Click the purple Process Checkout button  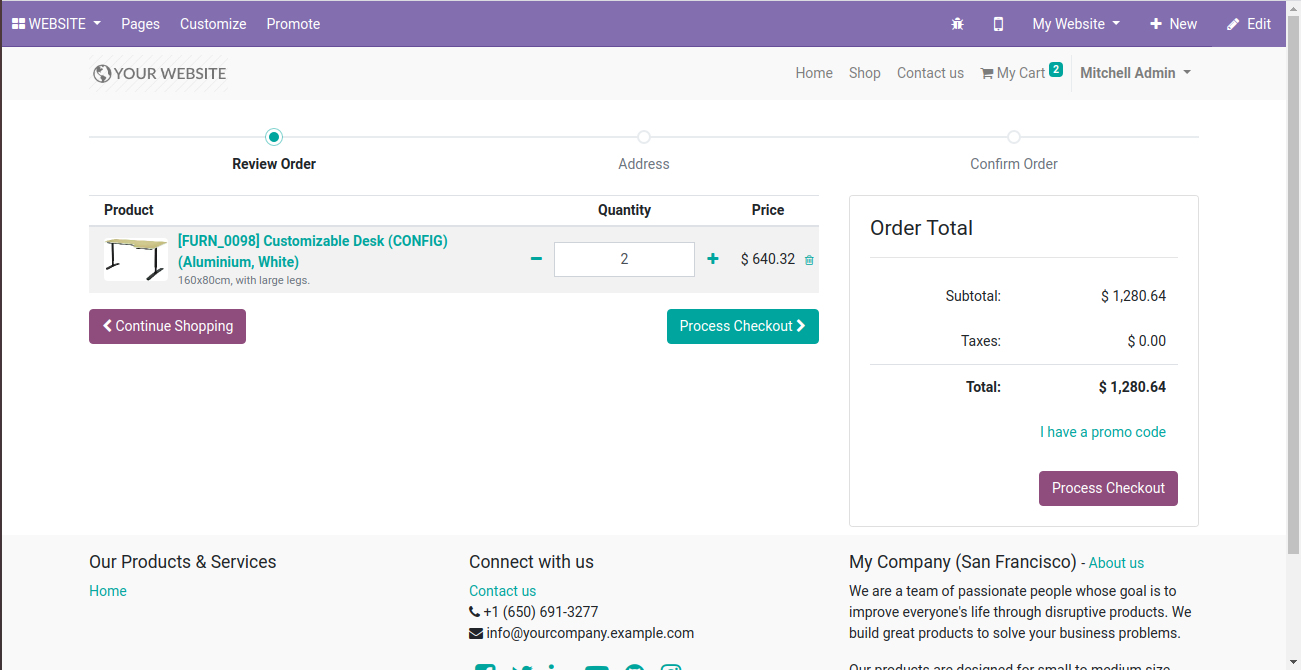(1108, 488)
